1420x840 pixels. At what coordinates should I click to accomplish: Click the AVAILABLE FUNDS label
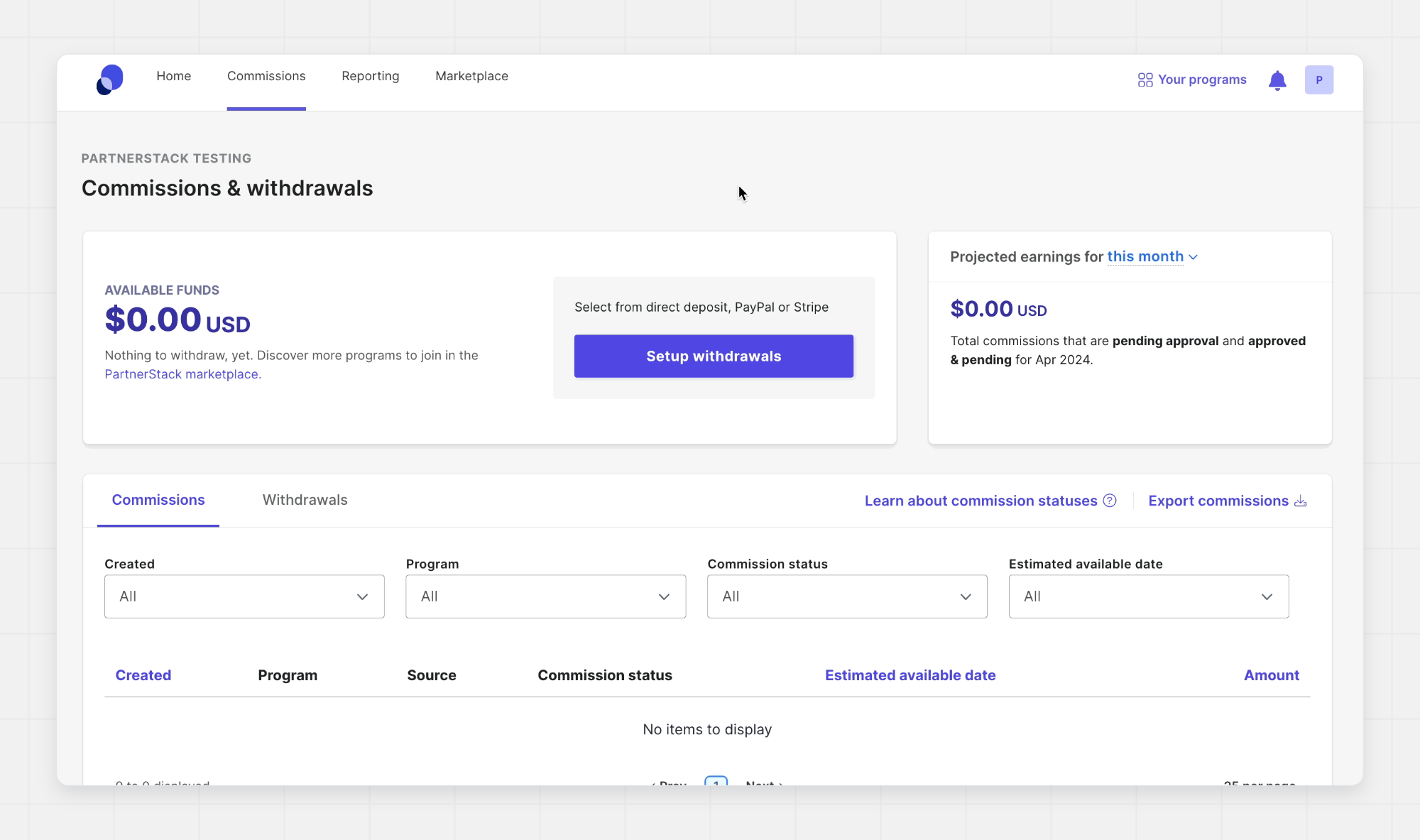[x=162, y=290]
